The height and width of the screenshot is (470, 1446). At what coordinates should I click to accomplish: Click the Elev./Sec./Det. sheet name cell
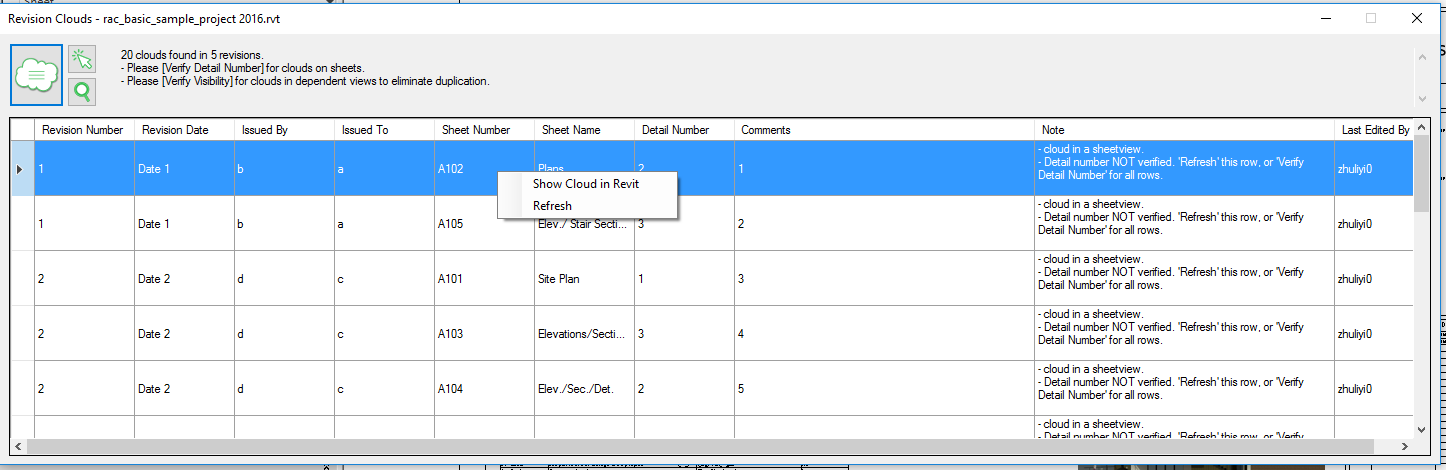click(x=584, y=388)
